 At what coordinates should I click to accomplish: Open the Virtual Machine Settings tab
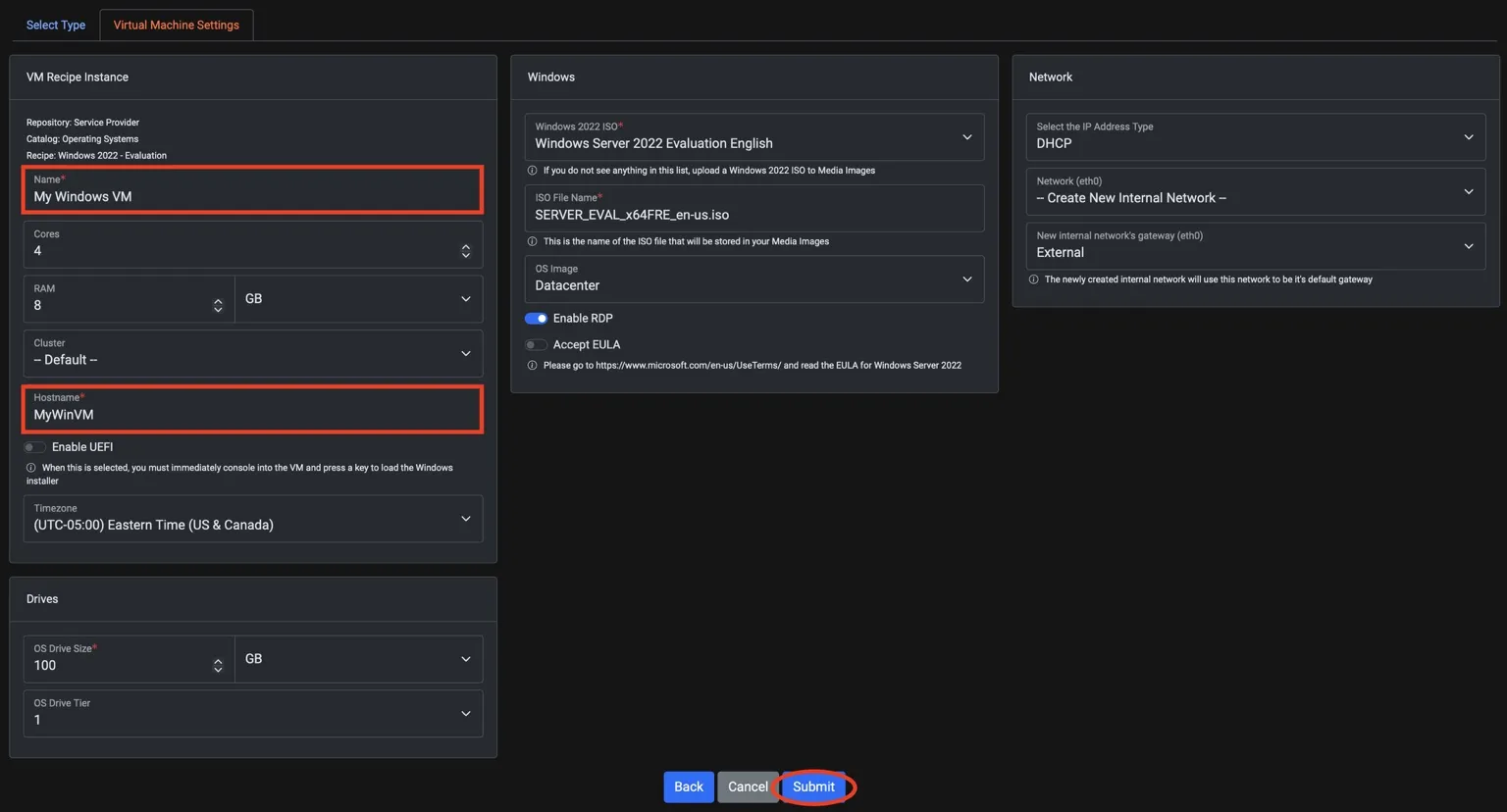pos(176,25)
